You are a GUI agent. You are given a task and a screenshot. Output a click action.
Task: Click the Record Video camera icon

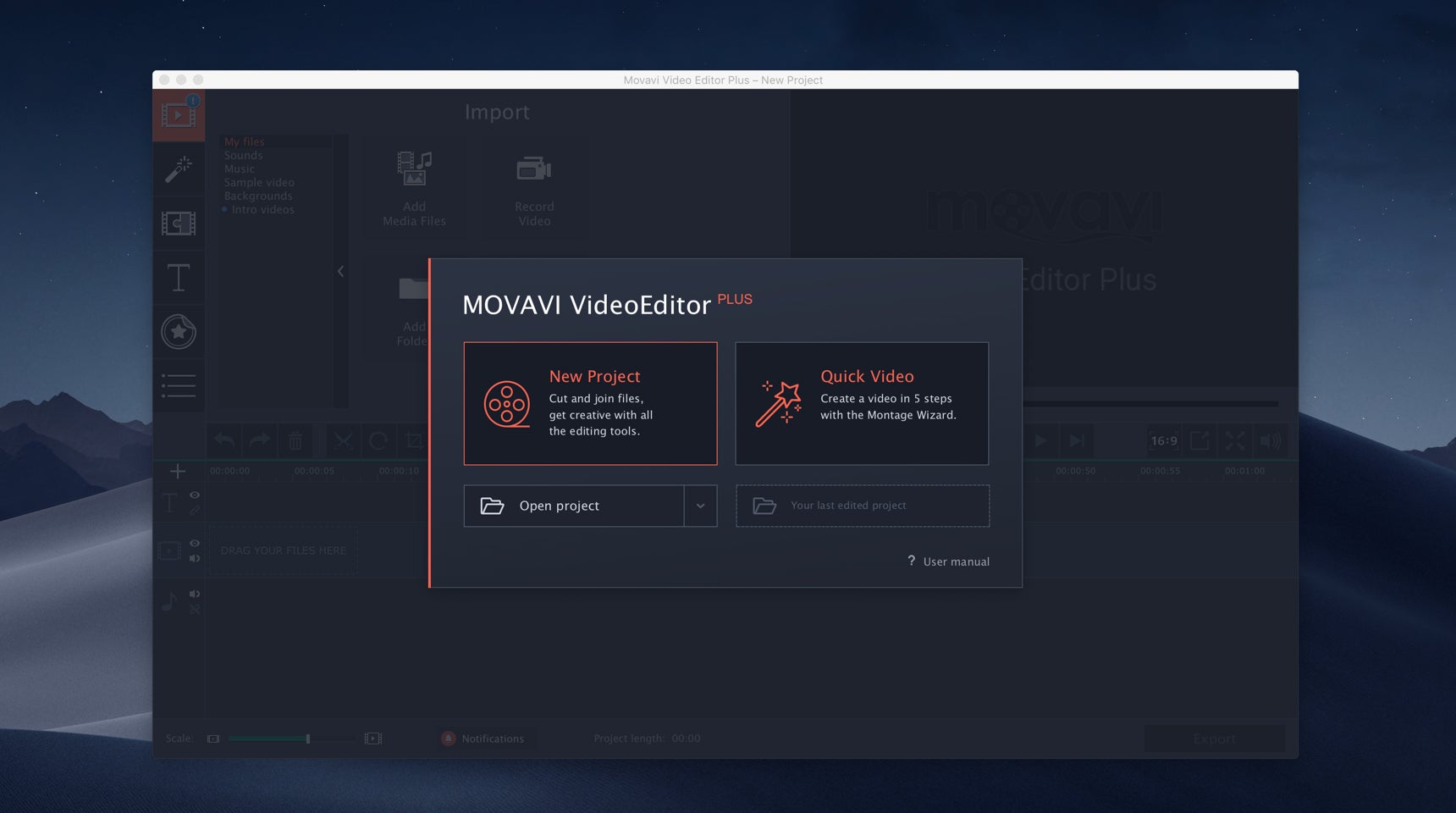tap(534, 170)
